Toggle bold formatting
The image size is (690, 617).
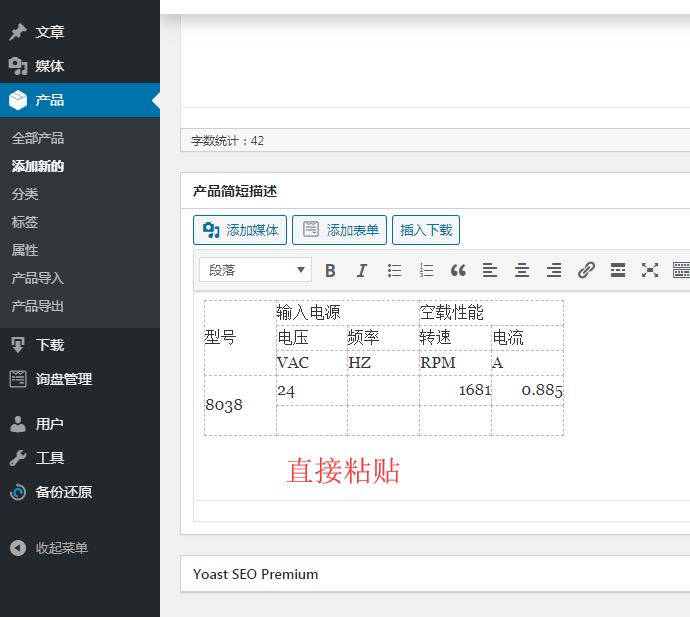pyautogui.click(x=330, y=270)
